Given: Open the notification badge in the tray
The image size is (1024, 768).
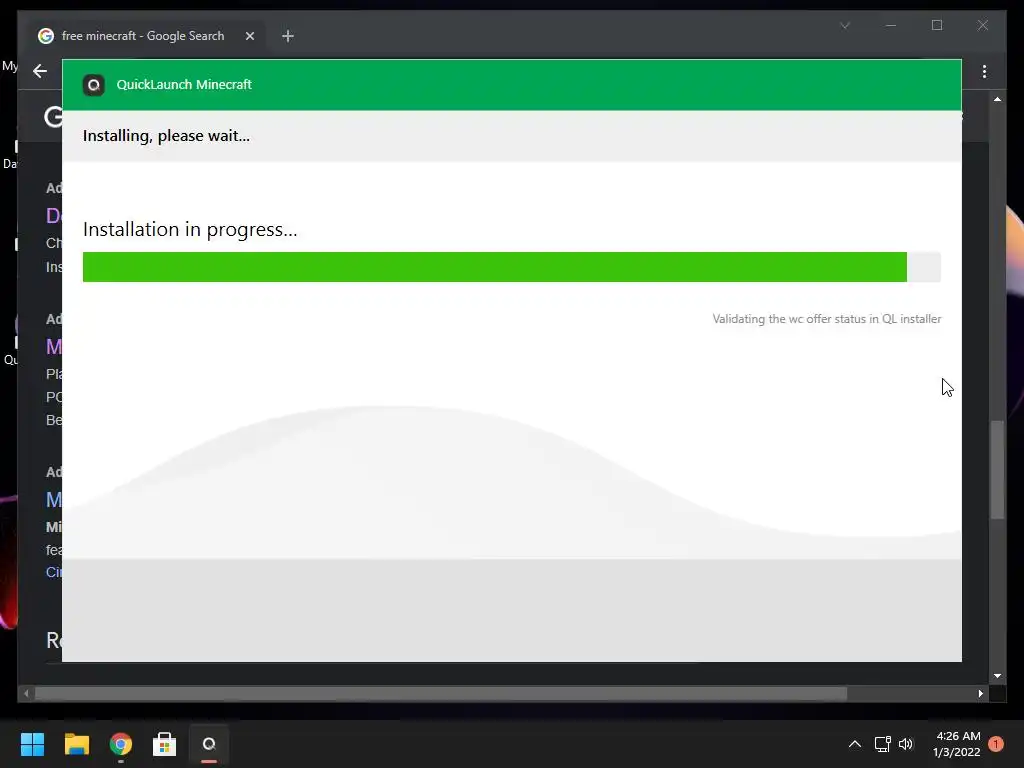Looking at the screenshot, I should point(996,744).
